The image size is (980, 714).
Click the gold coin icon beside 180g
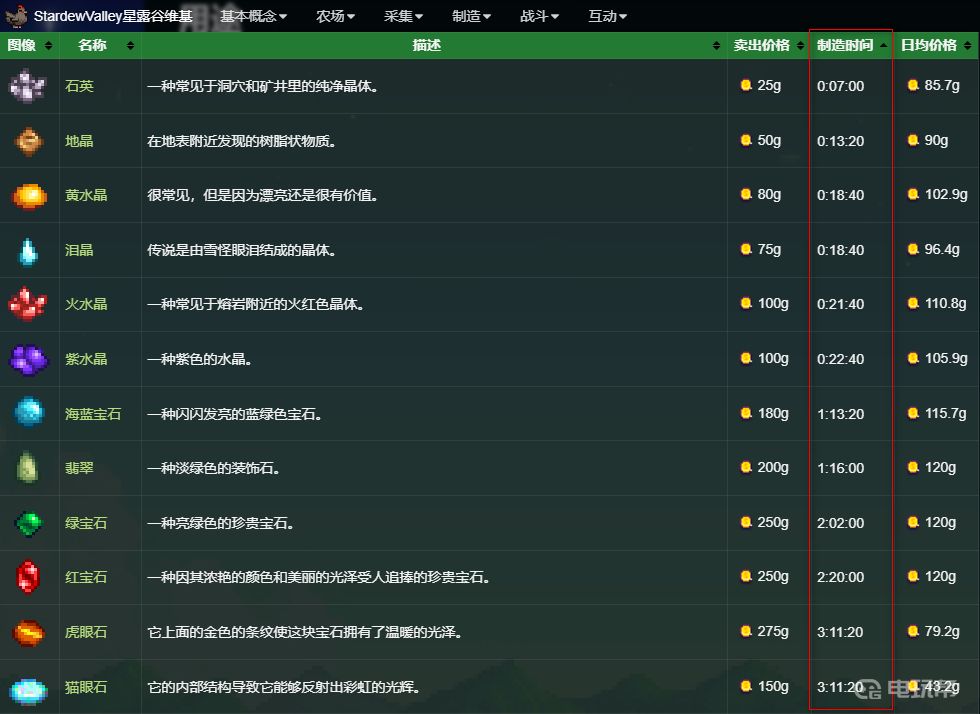click(746, 413)
